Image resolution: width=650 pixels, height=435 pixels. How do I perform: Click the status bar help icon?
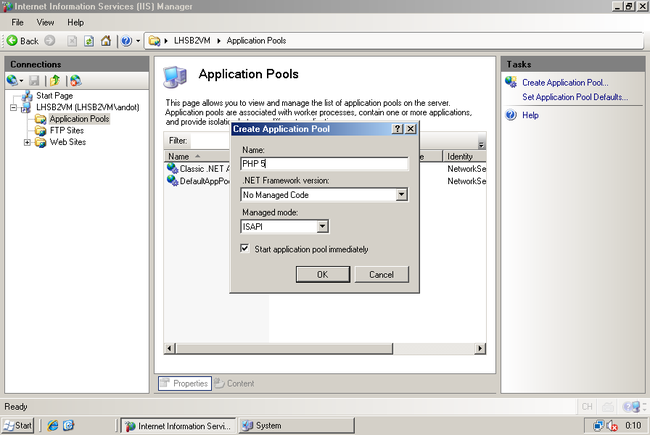pyautogui.click(x=632, y=407)
